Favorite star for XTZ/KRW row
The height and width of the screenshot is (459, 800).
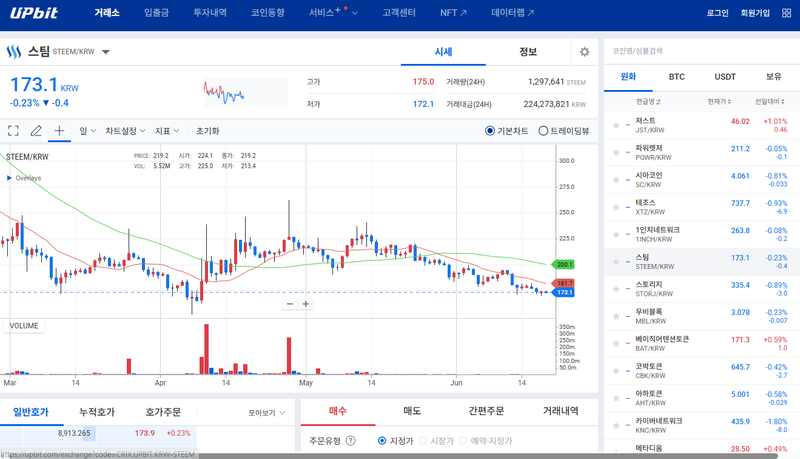pos(616,207)
